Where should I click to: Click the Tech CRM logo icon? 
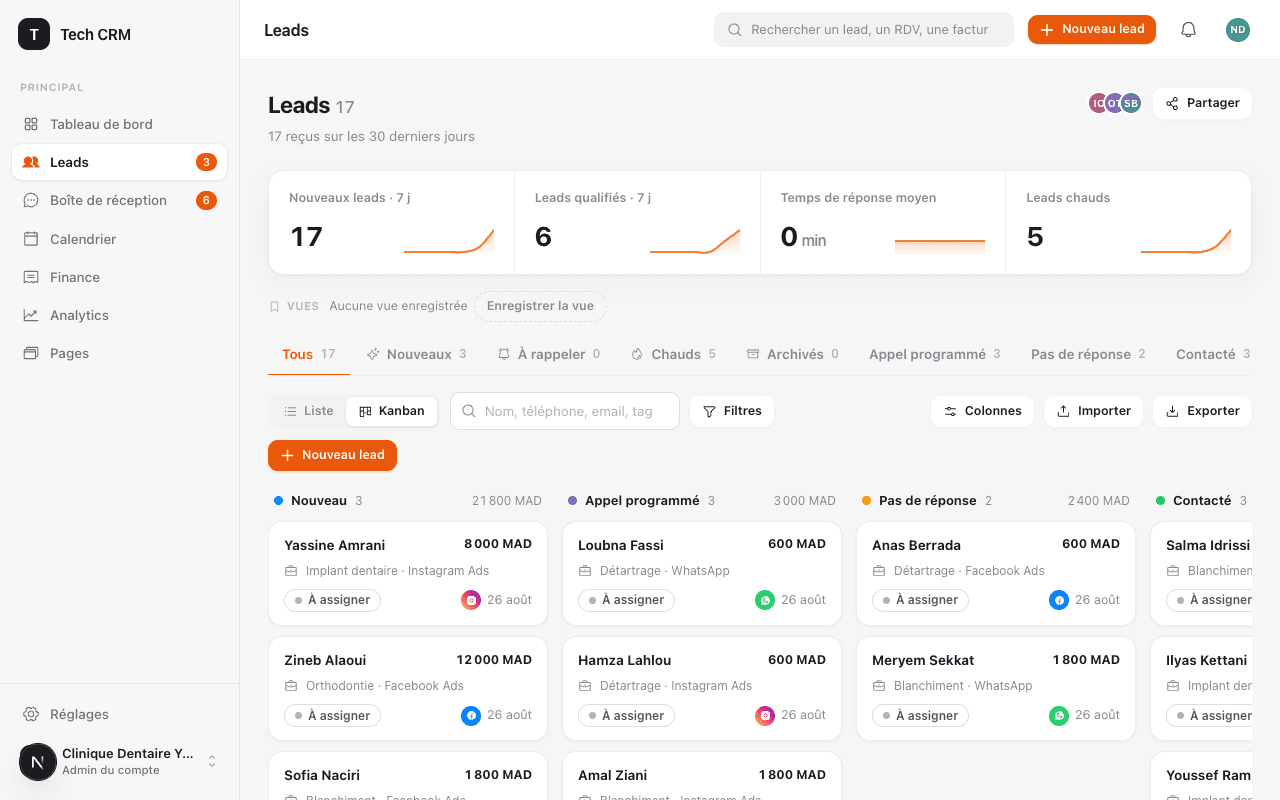click(x=34, y=34)
